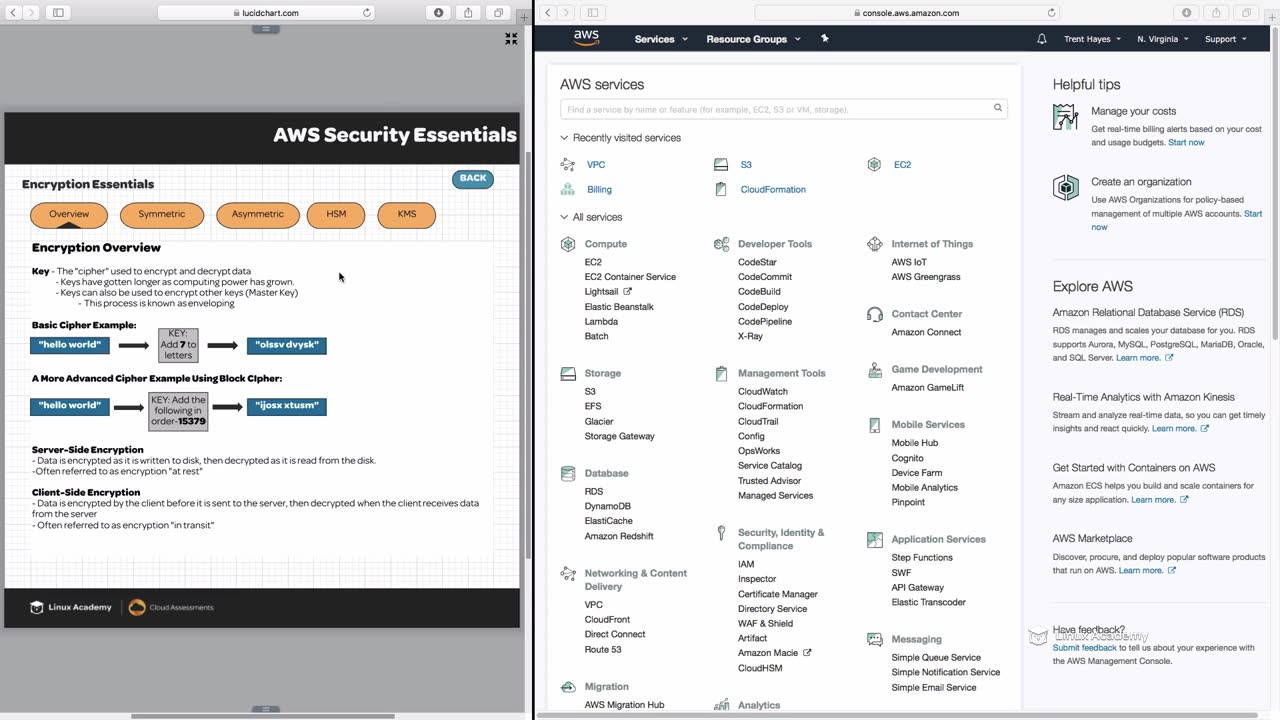Screen dimensions: 1280x720
Task: Click the S3 bucket icon under recently visited services
Action: (721, 164)
